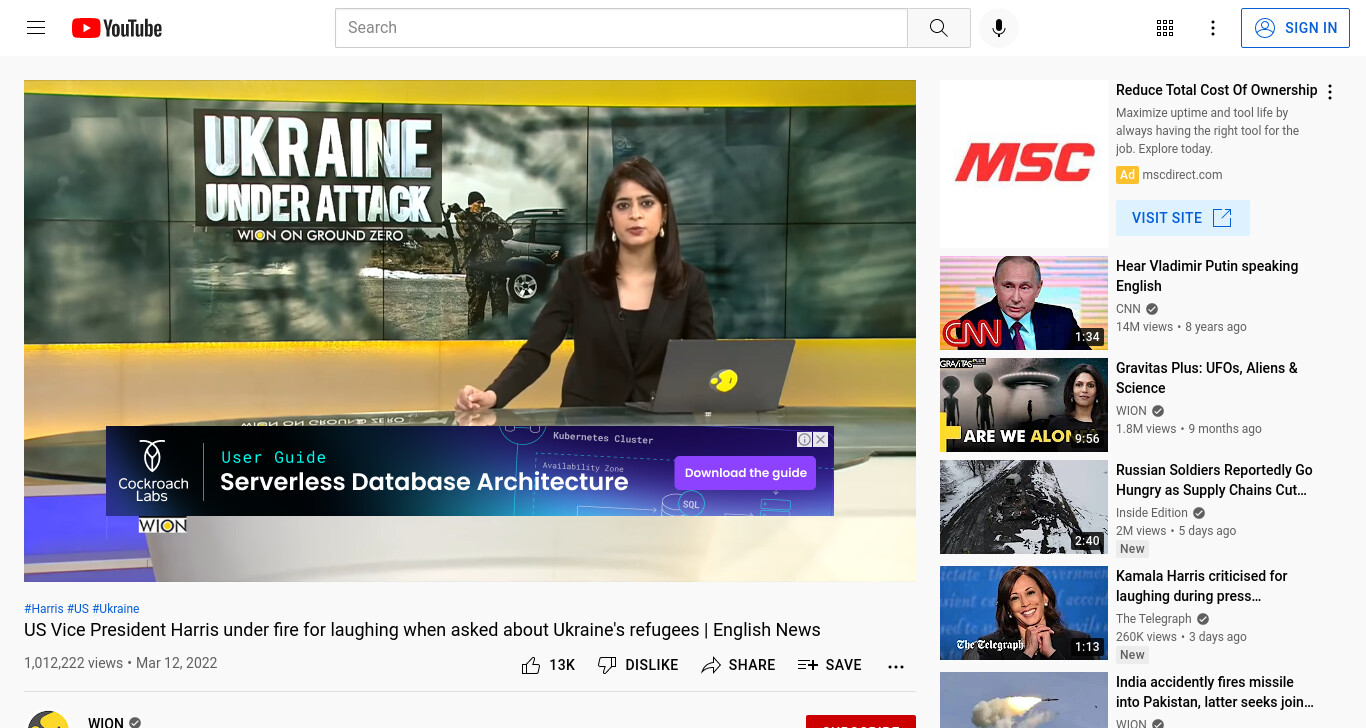Image resolution: width=1366 pixels, height=728 pixels.
Task: Open the missile video thumbnail
Action: pyautogui.click(x=1024, y=700)
